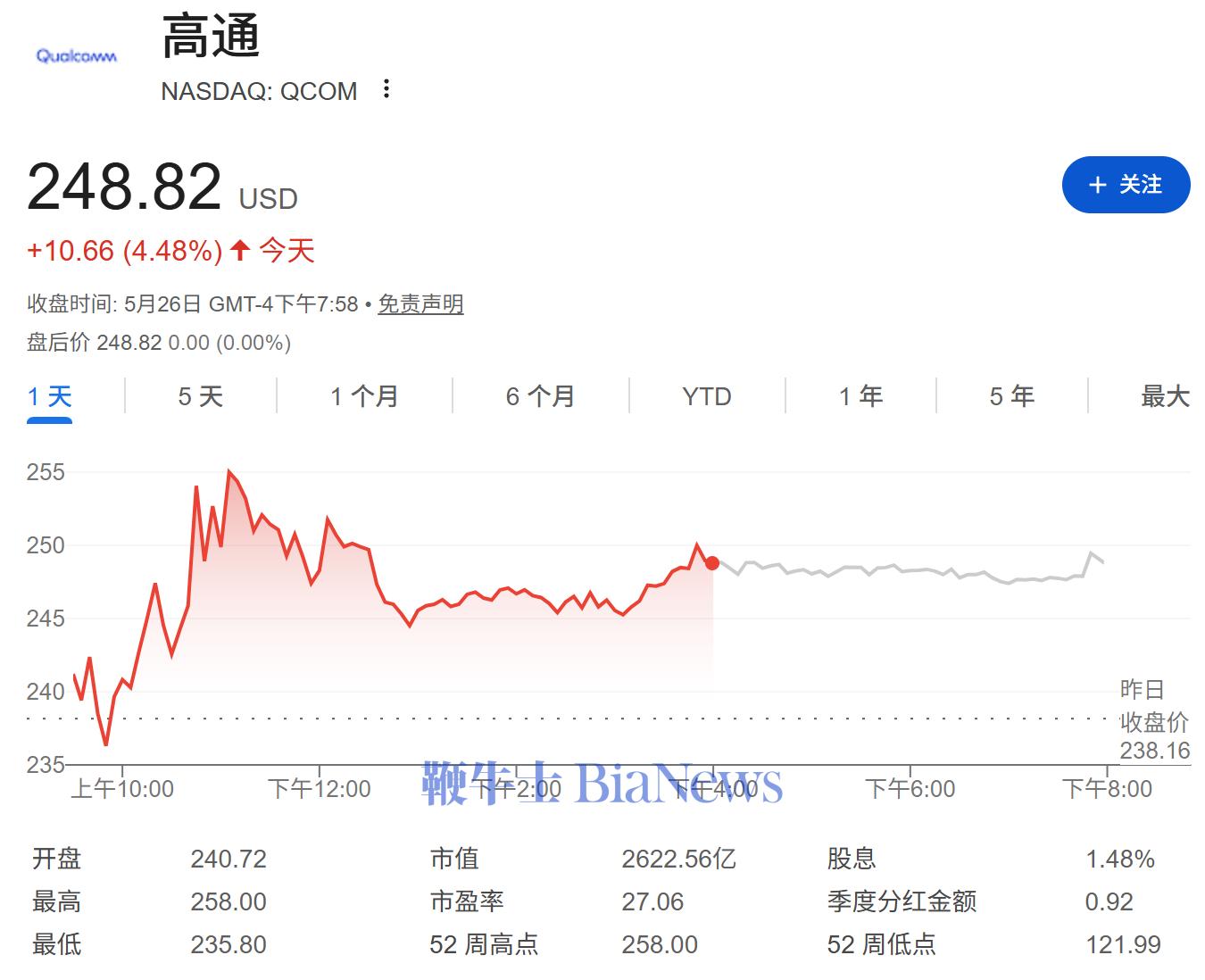Image resolution: width=1205 pixels, height=980 pixels.
Task: Click the NASDAQ: QCOM ticker text
Action: coord(259,91)
